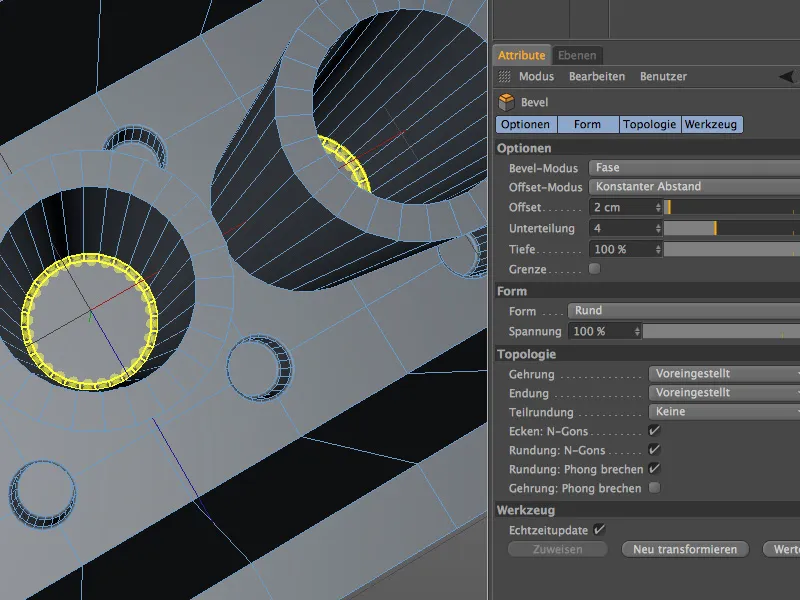This screenshot has width=800, height=600.
Task: Click the Neu transformieren button
Action: [x=685, y=549]
